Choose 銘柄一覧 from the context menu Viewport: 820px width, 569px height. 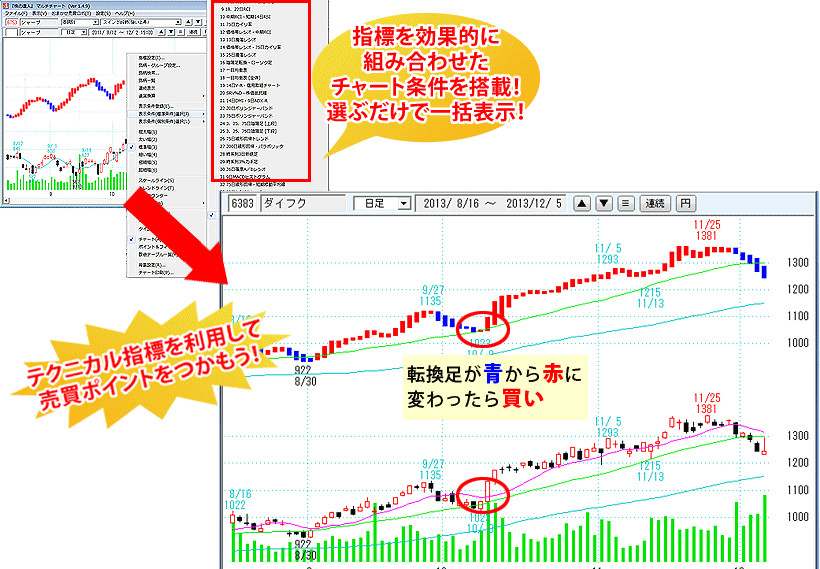pyautogui.click(x=146, y=81)
